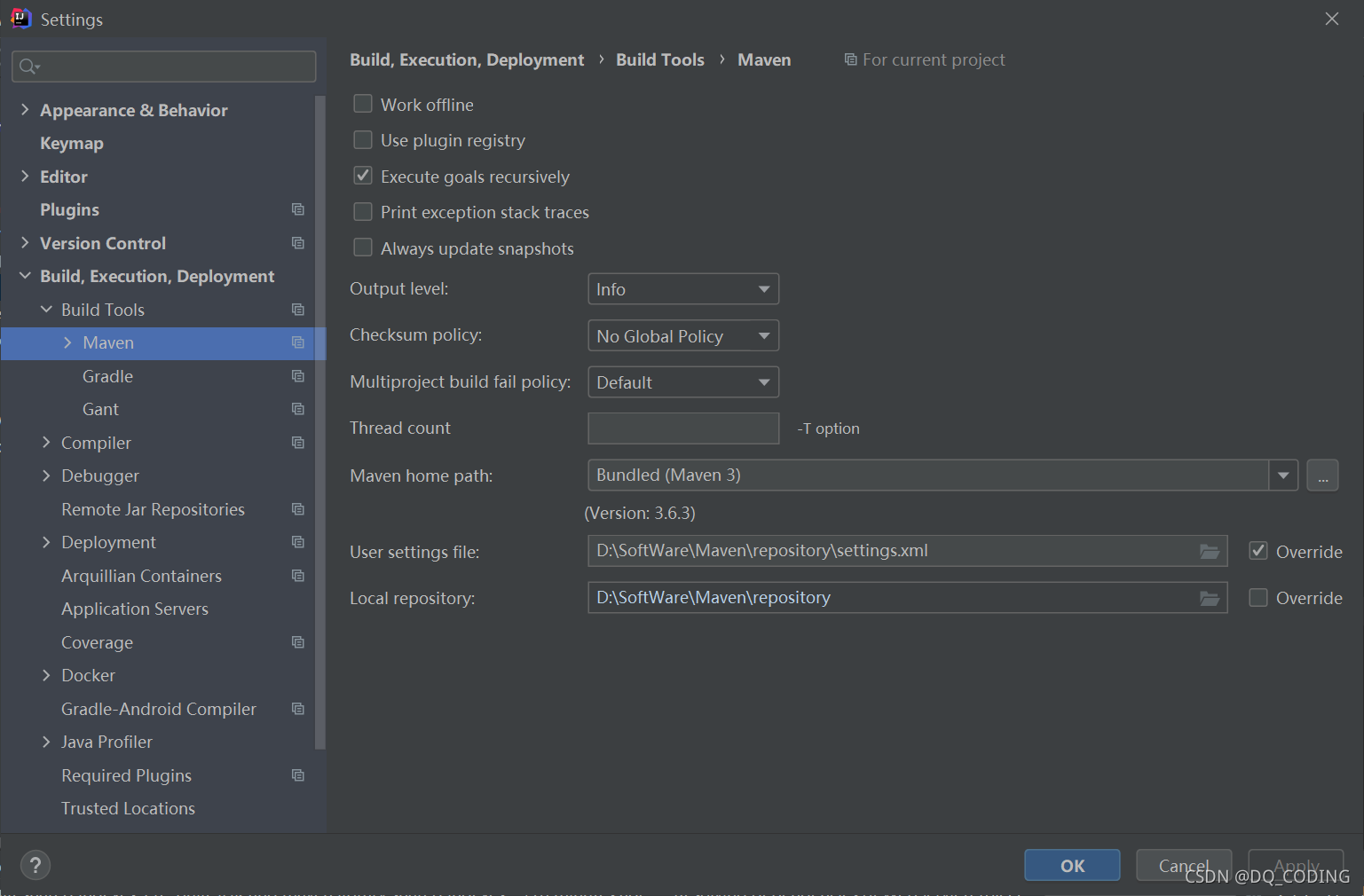Image resolution: width=1364 pixels, height=896 pixels.
Task: Select Gant under Build Tools
Action: point(100,409)
